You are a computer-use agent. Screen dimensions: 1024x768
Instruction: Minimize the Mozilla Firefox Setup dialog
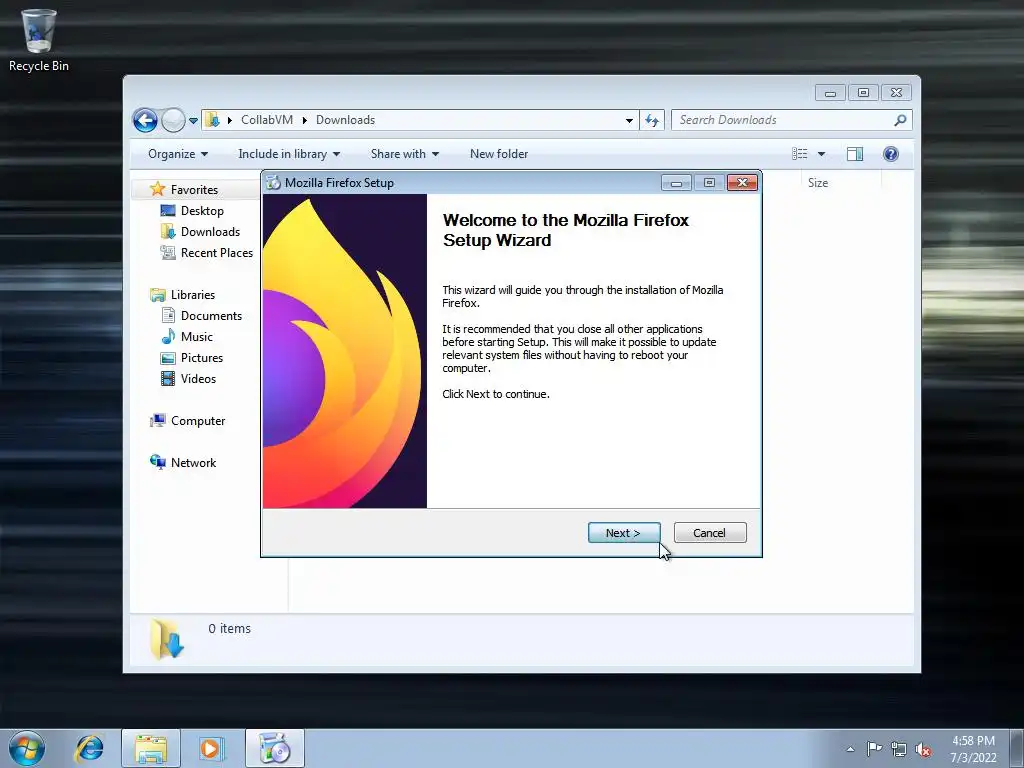click(676, 183)
